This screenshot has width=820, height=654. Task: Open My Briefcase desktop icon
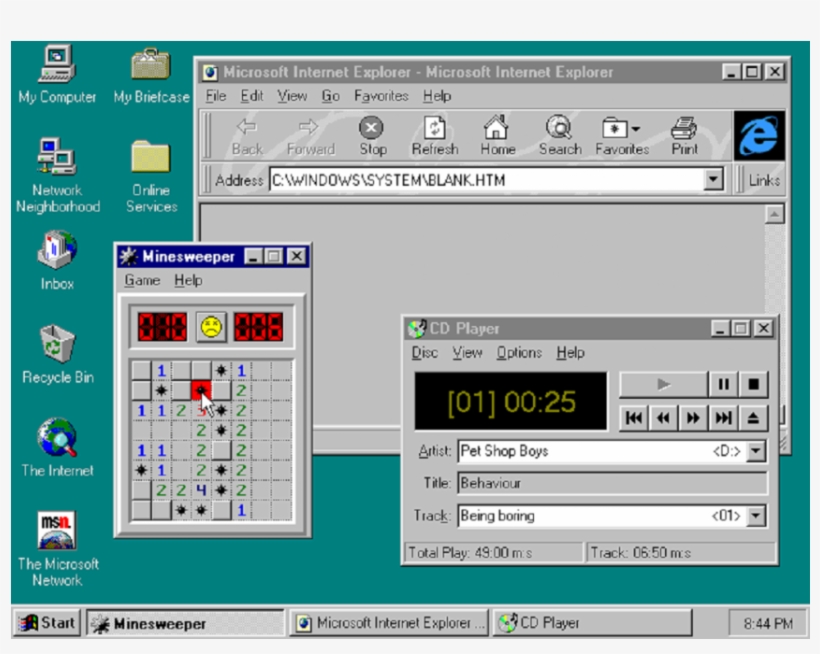(x=151, y=74)
